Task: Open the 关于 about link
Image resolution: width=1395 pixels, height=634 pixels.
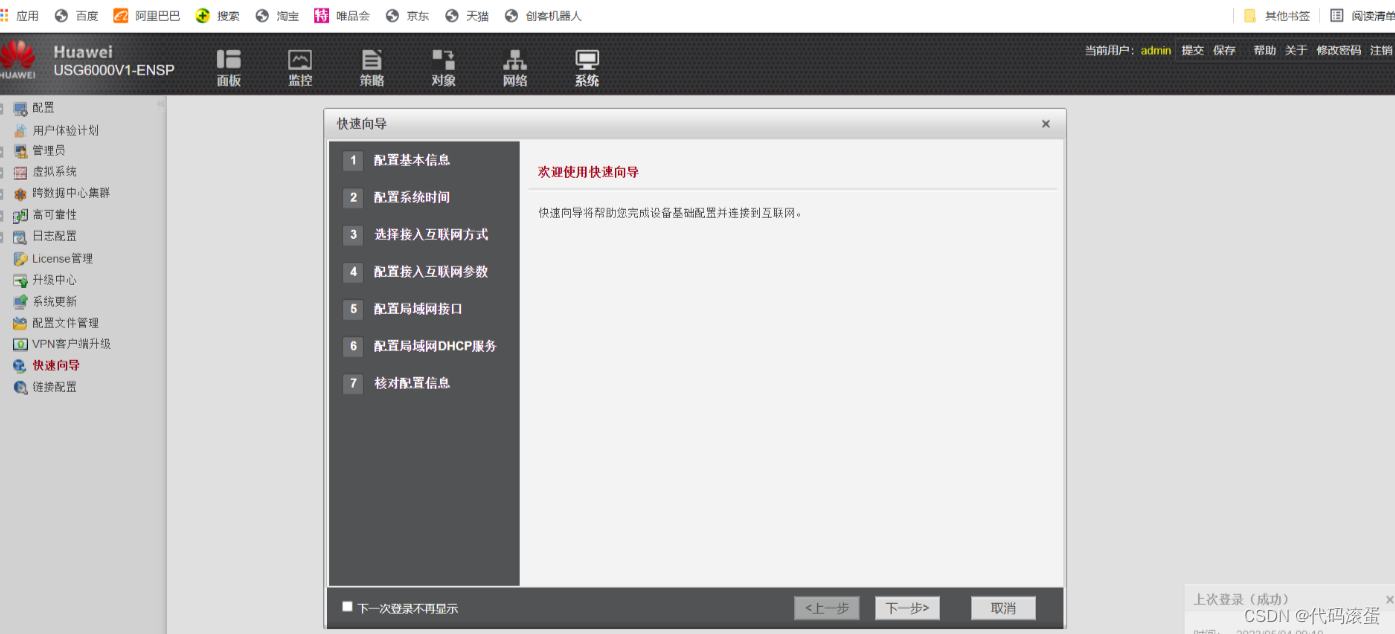Action: (x=1296, y=50)
